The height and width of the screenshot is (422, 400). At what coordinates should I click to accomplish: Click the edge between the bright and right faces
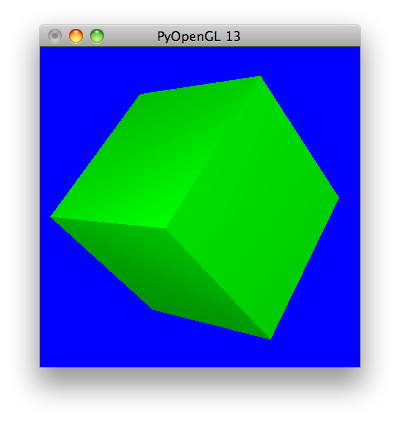point(213,153)
